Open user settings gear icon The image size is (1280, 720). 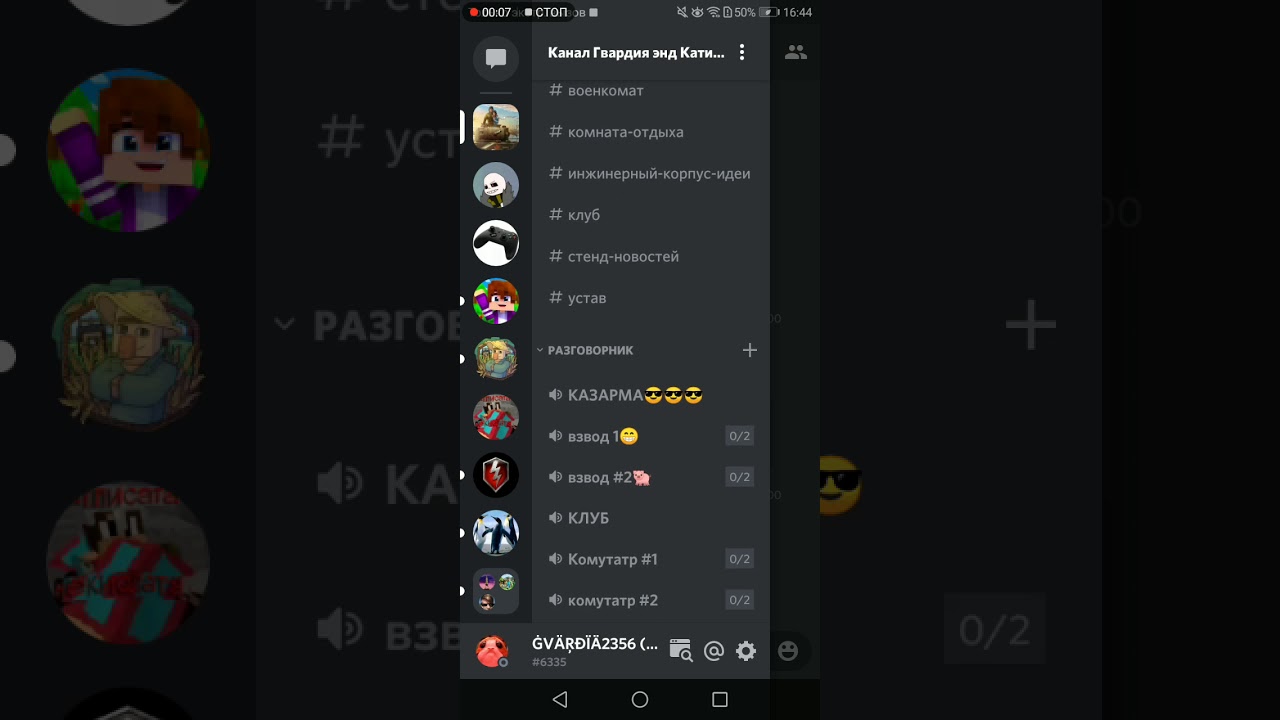click(746, 651)
